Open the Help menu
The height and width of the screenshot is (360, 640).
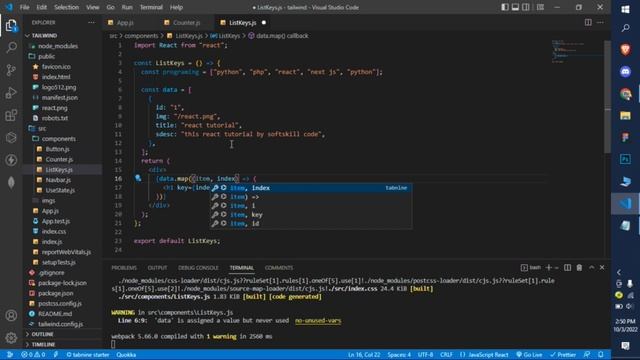176,7
